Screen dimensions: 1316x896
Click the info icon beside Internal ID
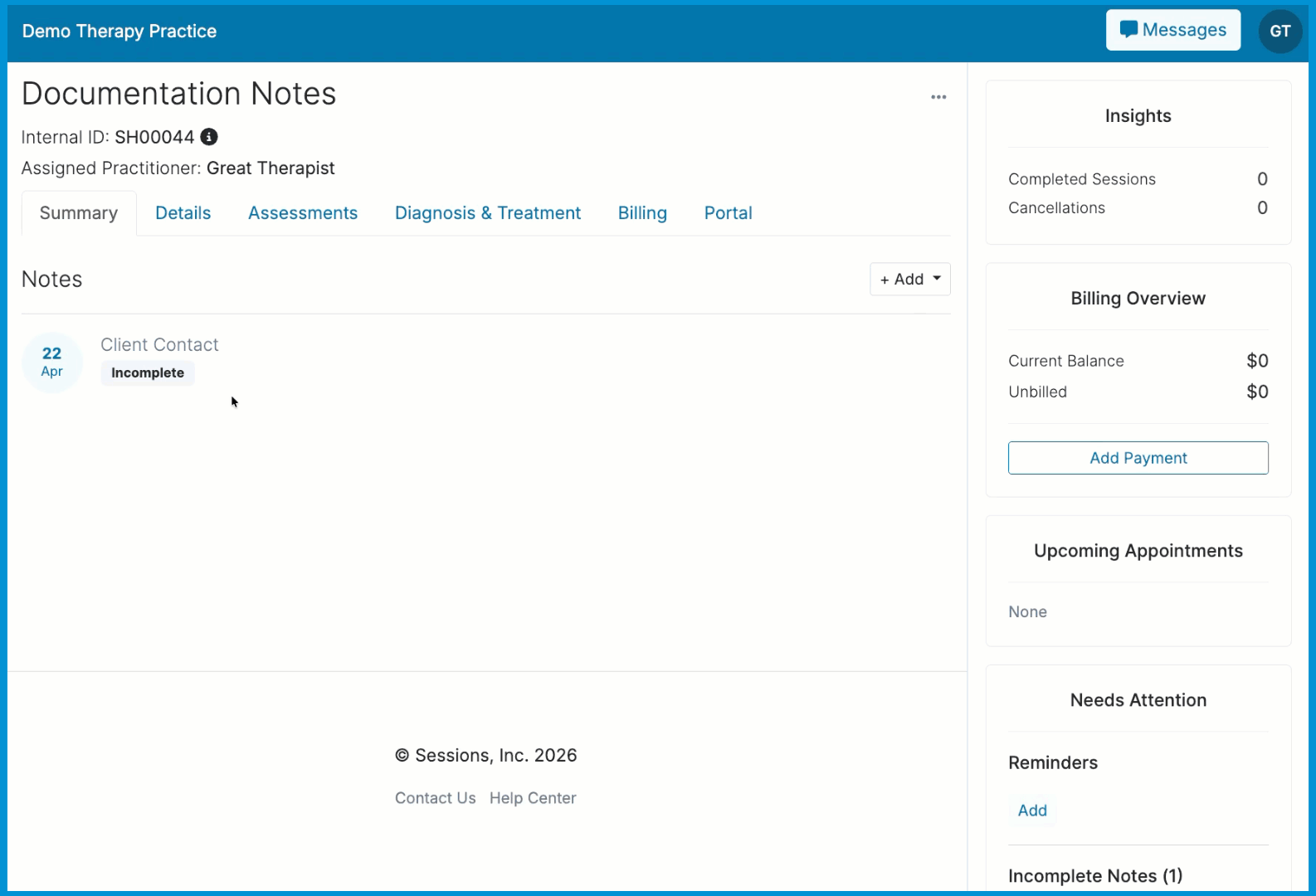209,137
